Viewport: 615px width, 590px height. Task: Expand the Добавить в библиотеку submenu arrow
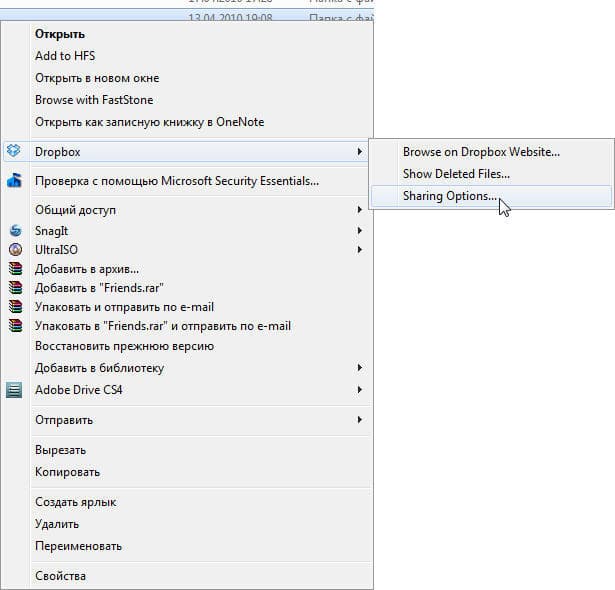(x=360, y=368)
